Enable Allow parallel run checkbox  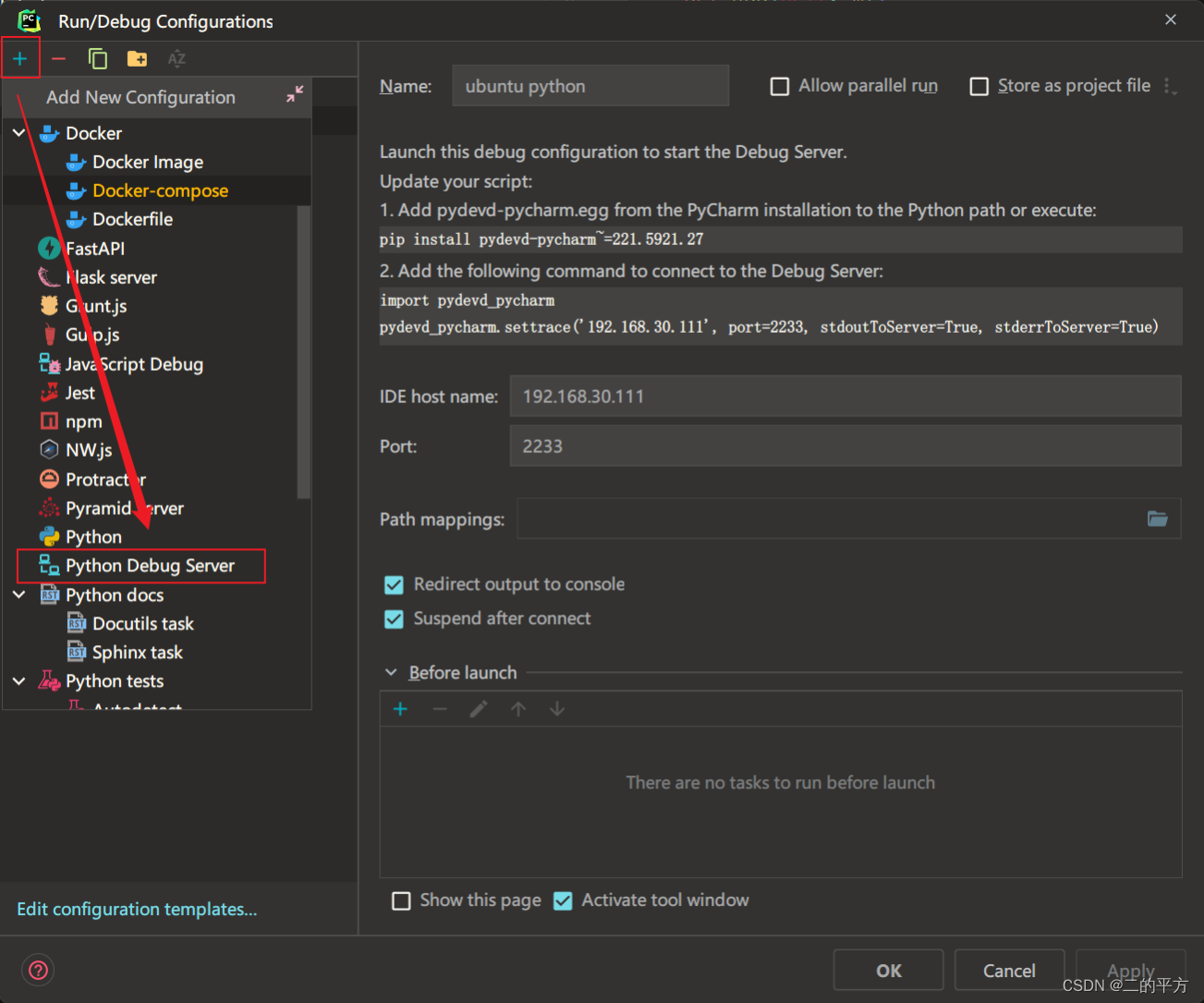click(780, 86)
